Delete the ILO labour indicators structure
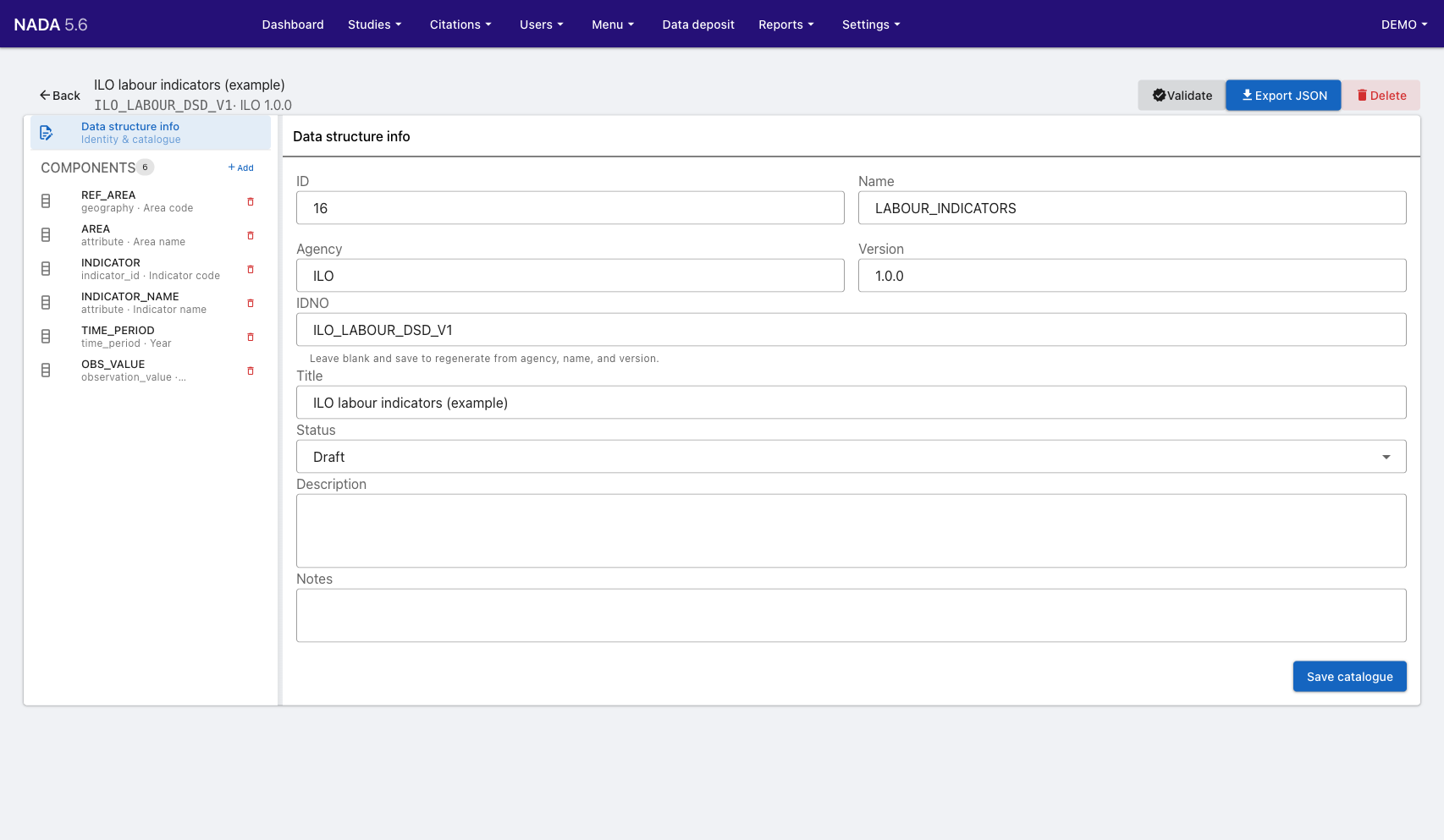The height and width of the screenshot is (840, 1444). tap(1381, 96)
